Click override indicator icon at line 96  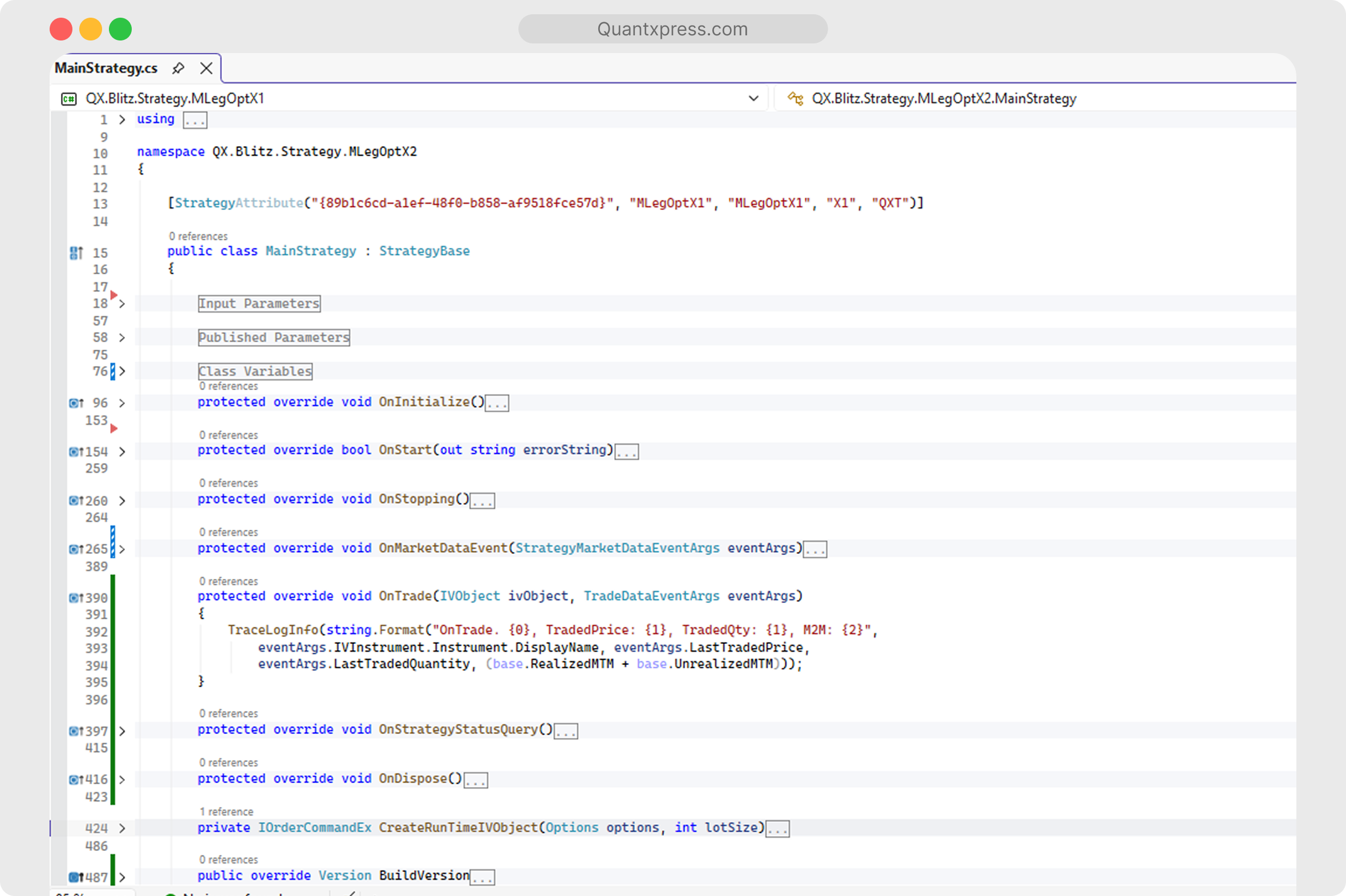pos(76,403)
